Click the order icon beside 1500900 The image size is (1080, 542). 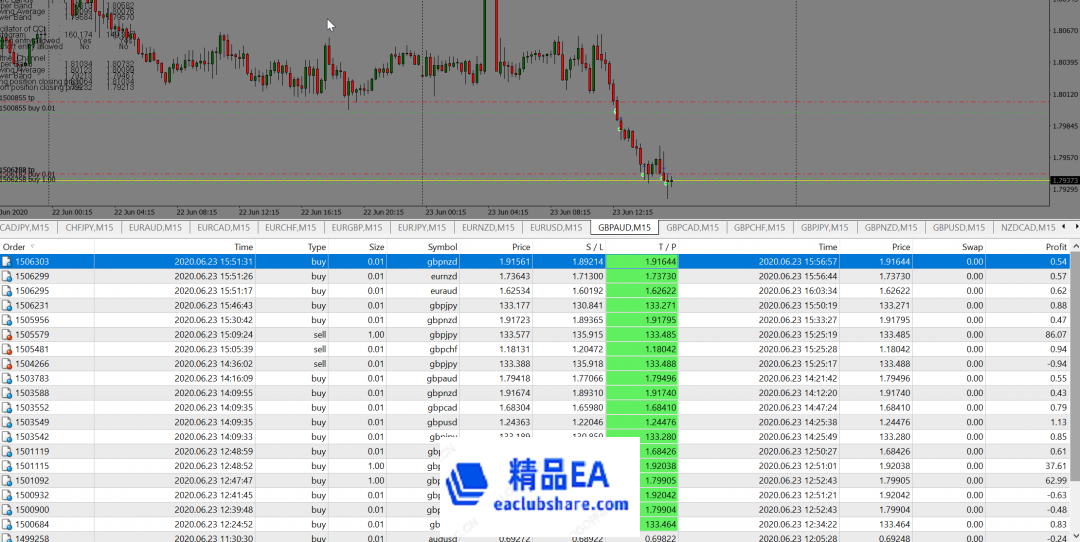tap(7, 510)
